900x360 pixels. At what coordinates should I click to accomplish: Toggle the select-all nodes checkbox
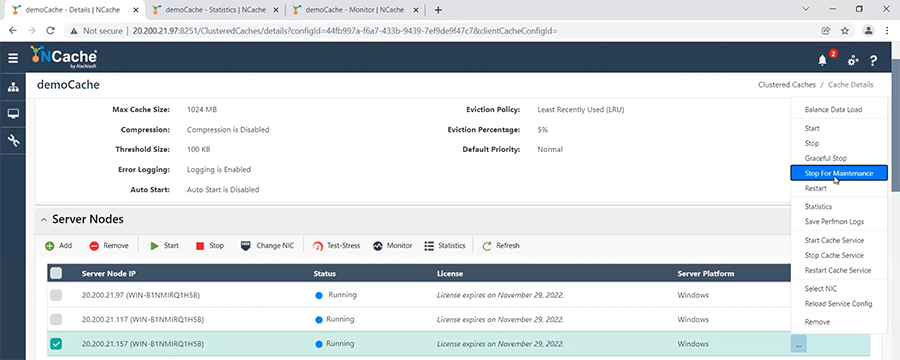pos(56,274)
